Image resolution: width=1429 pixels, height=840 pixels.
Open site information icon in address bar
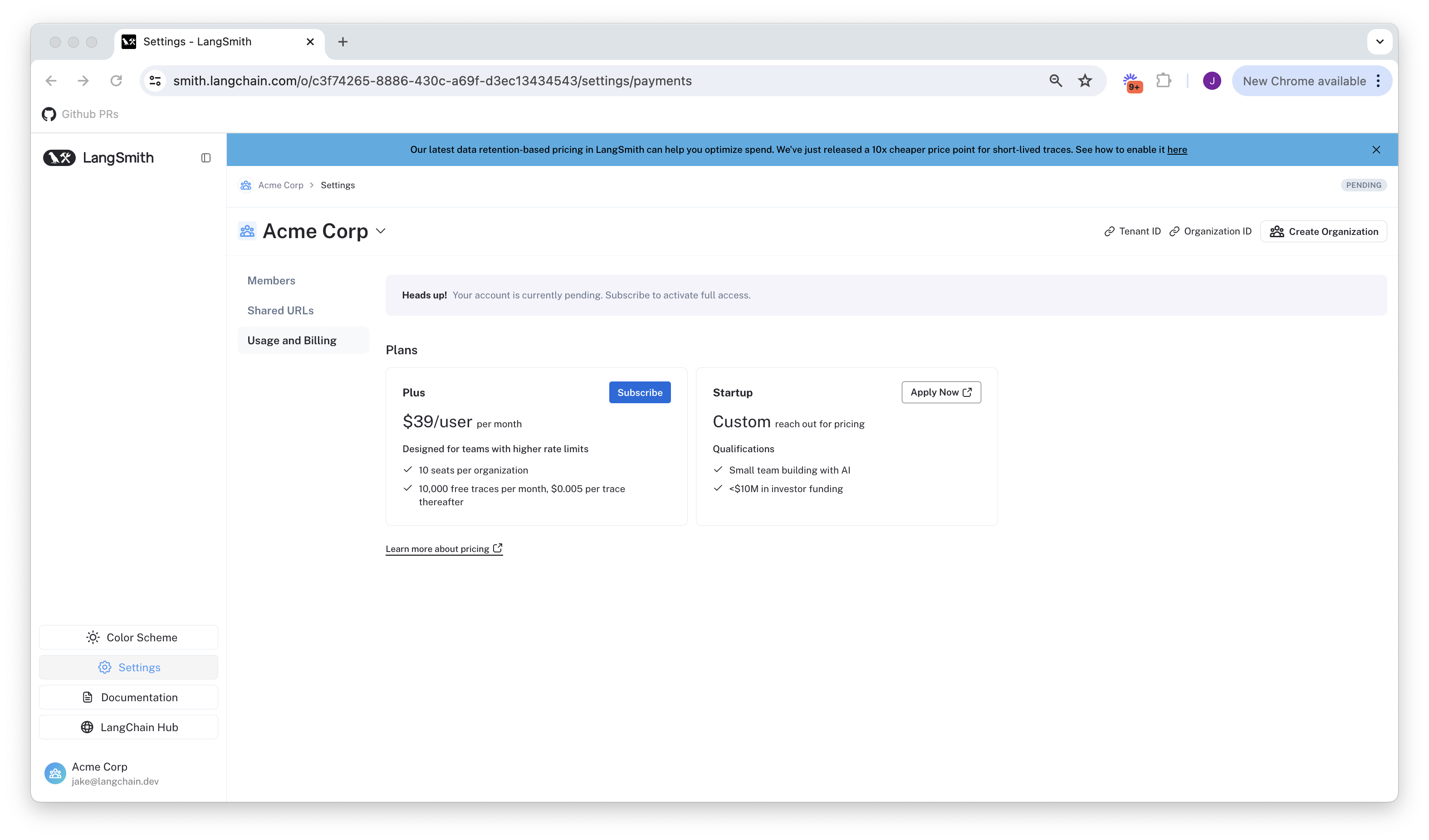click(x=155, y=80)
